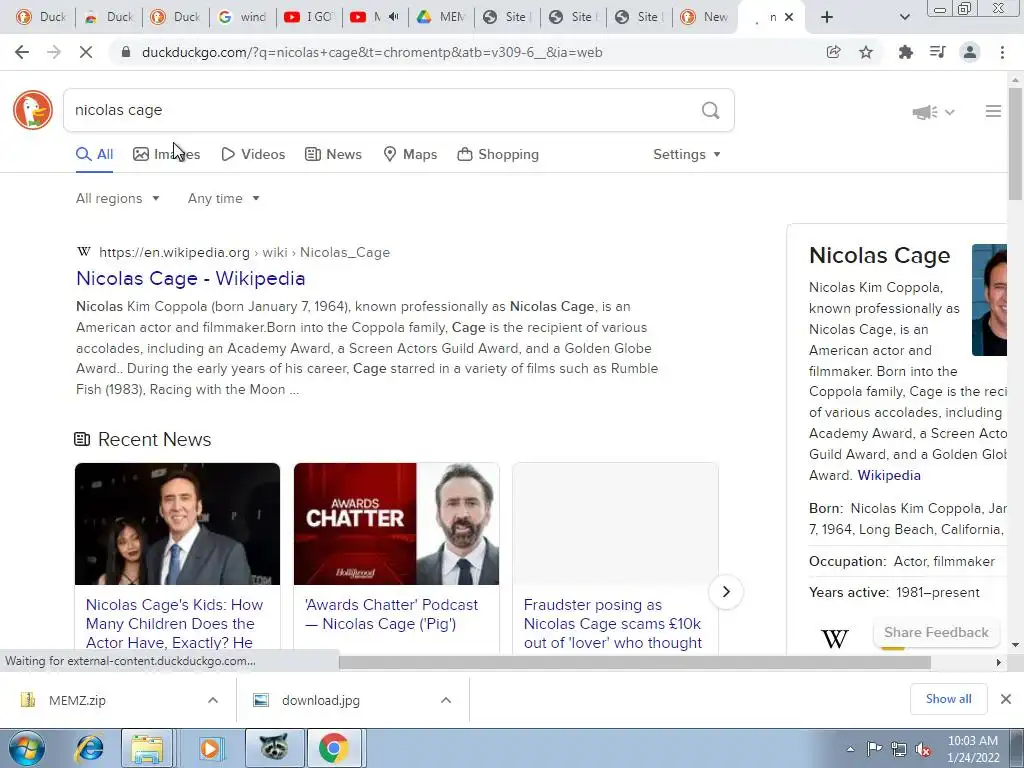Switch to Maps results tab
The width and height of the screenshot is (1024, 768).
click(x=410, y=155)
